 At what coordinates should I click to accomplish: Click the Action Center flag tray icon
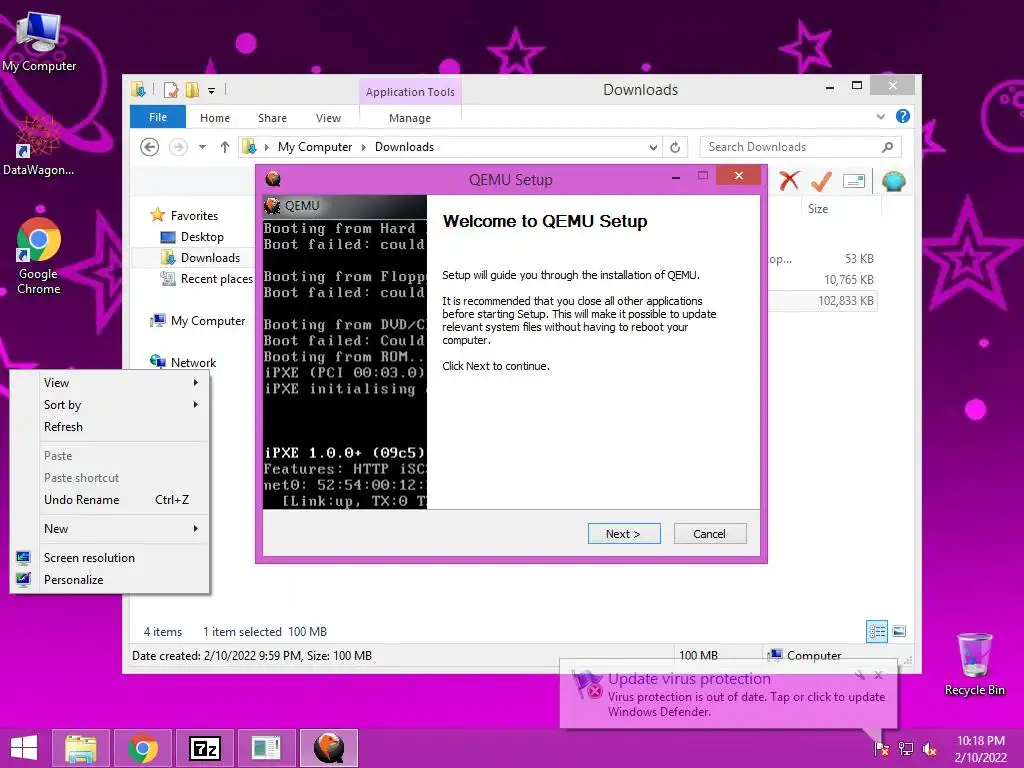tap(882, 749)
